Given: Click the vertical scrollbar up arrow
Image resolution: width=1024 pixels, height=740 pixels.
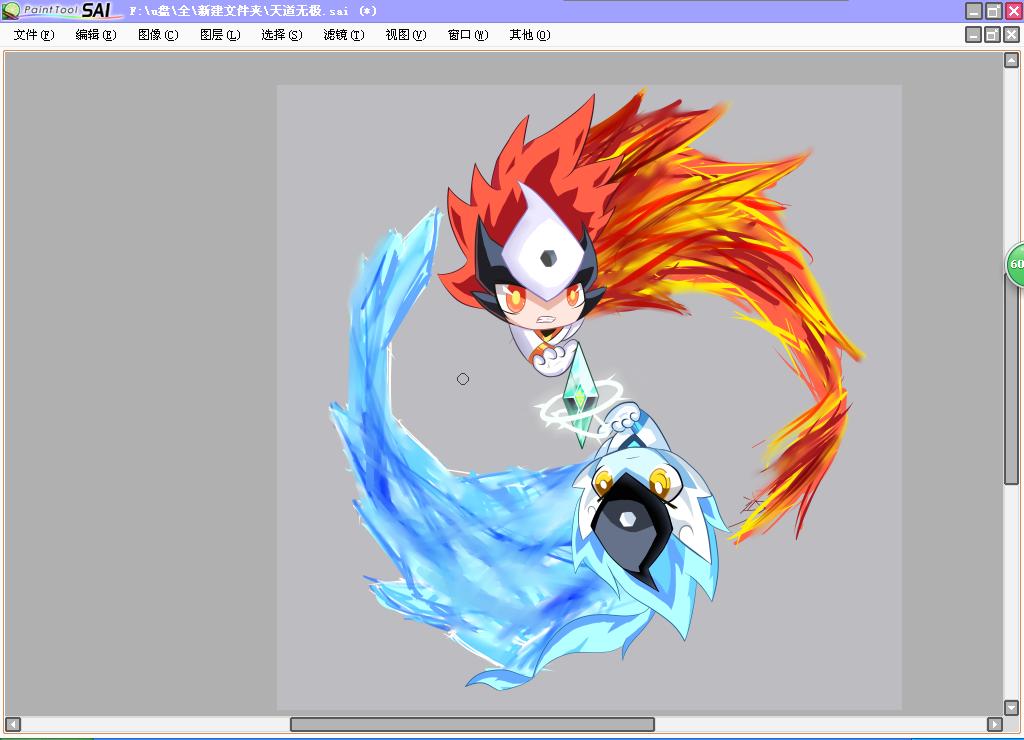Looking at the screenshot, I should [1011, 61].
